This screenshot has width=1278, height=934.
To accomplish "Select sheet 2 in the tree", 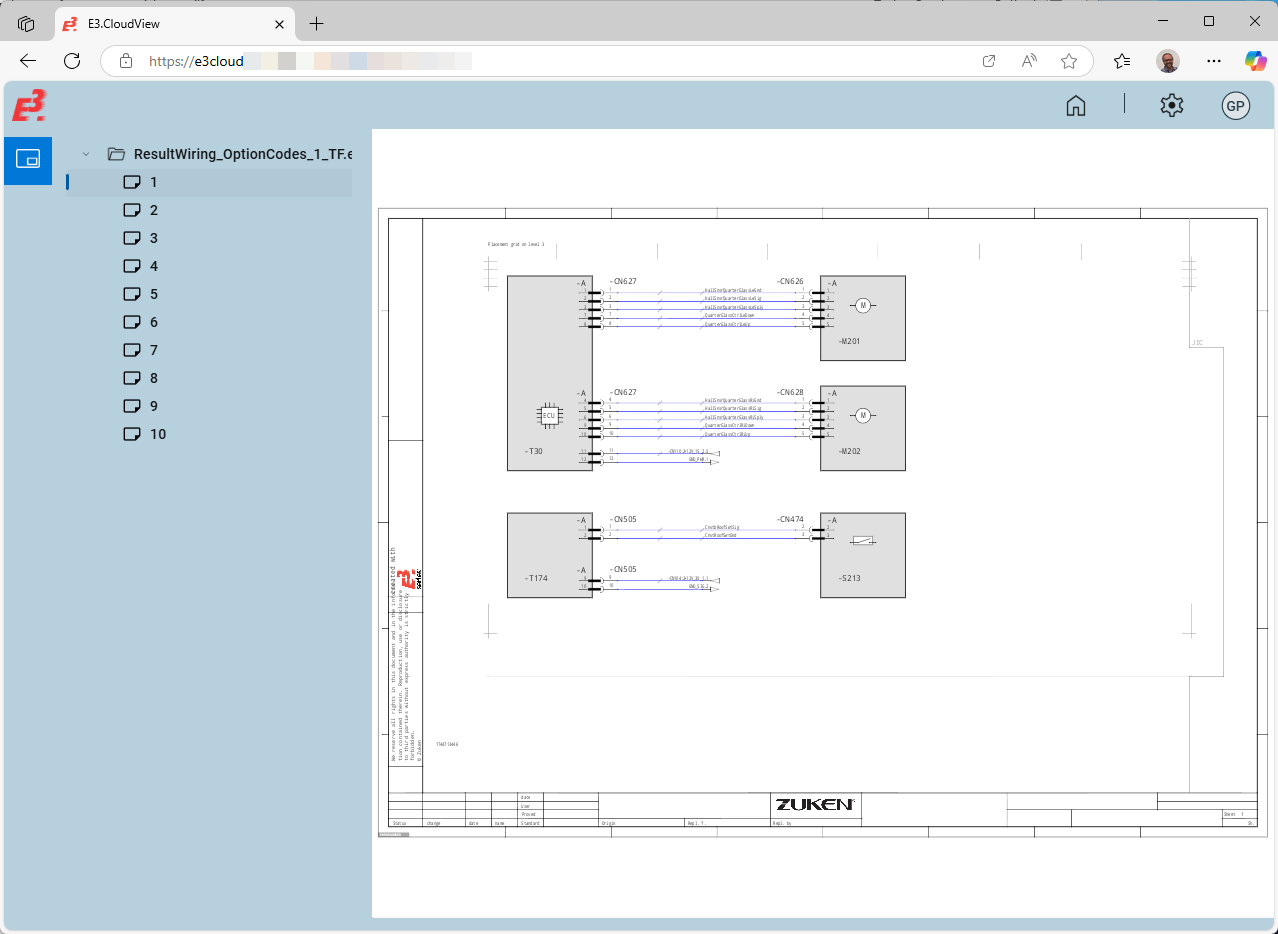I will click(153, 210).
